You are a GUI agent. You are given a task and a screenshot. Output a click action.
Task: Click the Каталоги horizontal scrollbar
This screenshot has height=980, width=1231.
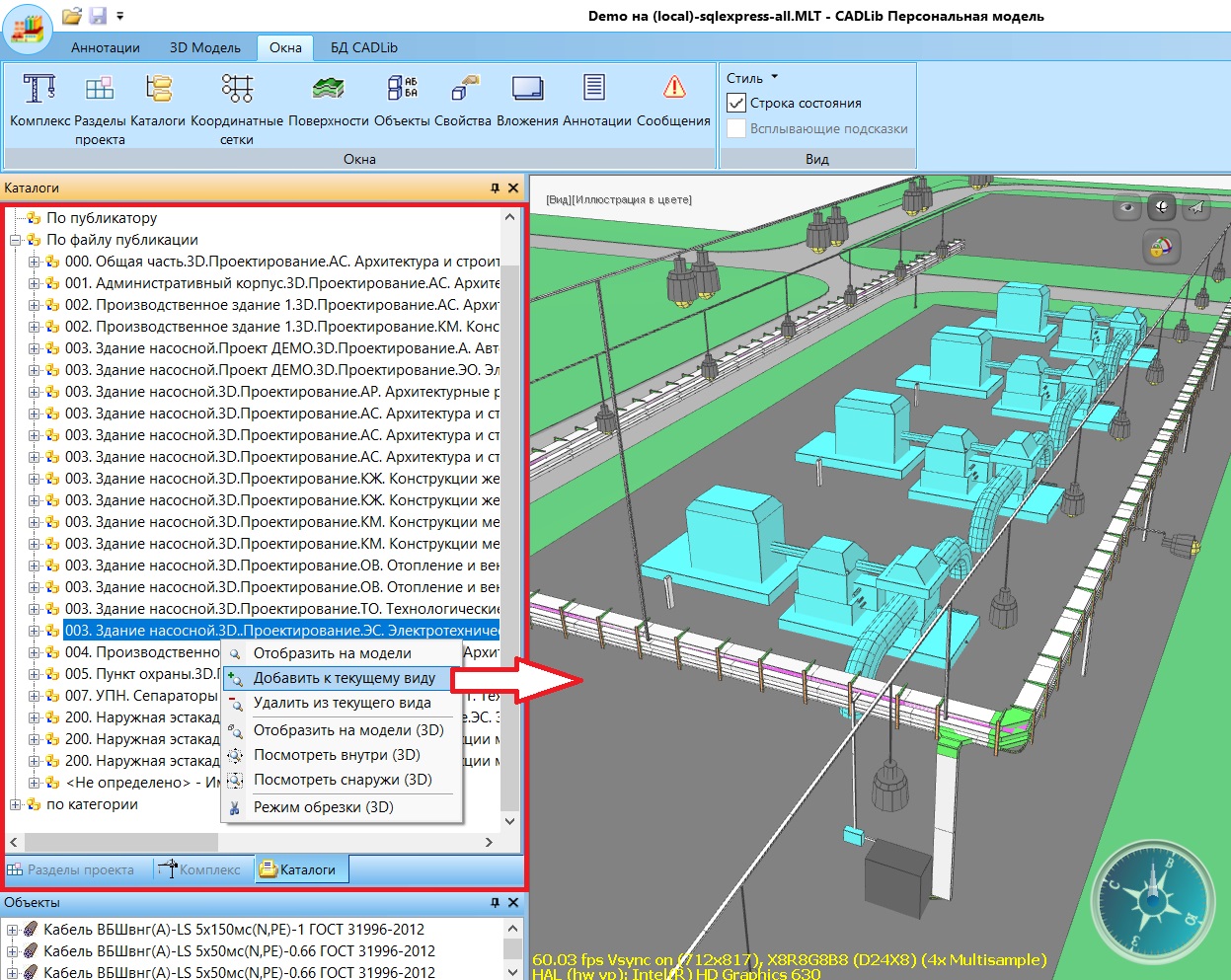coord(120,842)
